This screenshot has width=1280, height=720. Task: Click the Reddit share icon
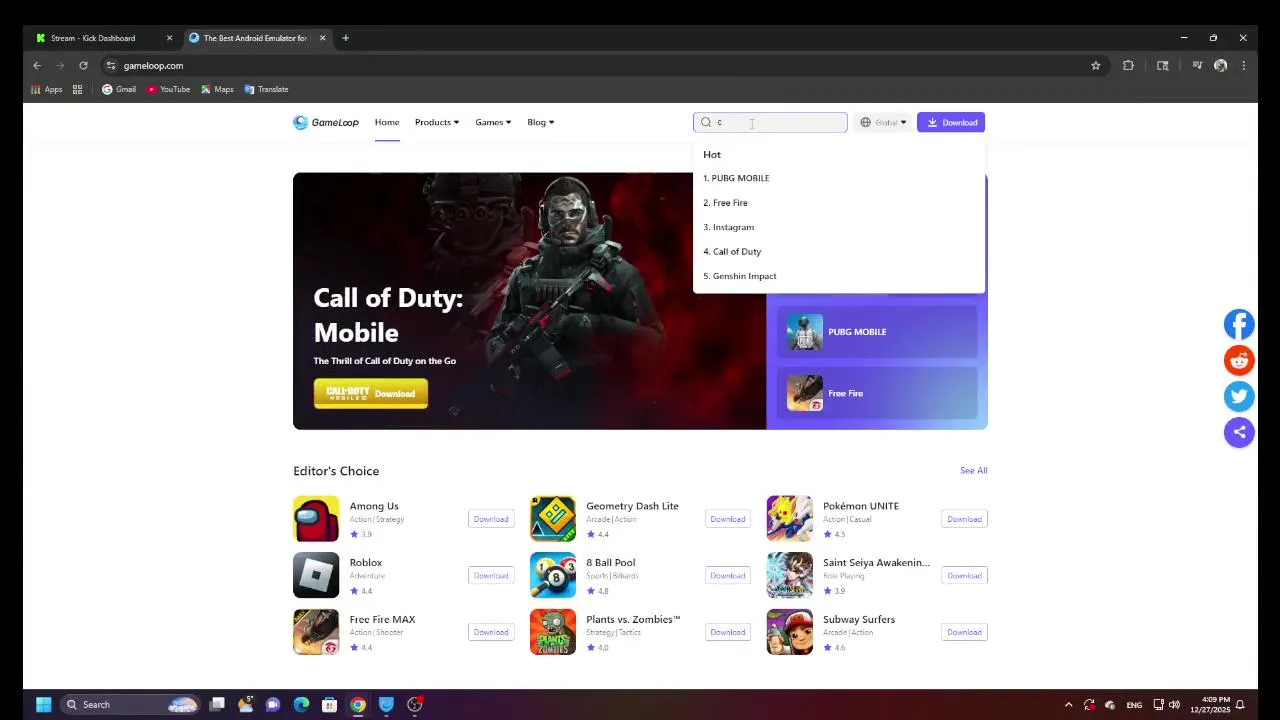1239,360
